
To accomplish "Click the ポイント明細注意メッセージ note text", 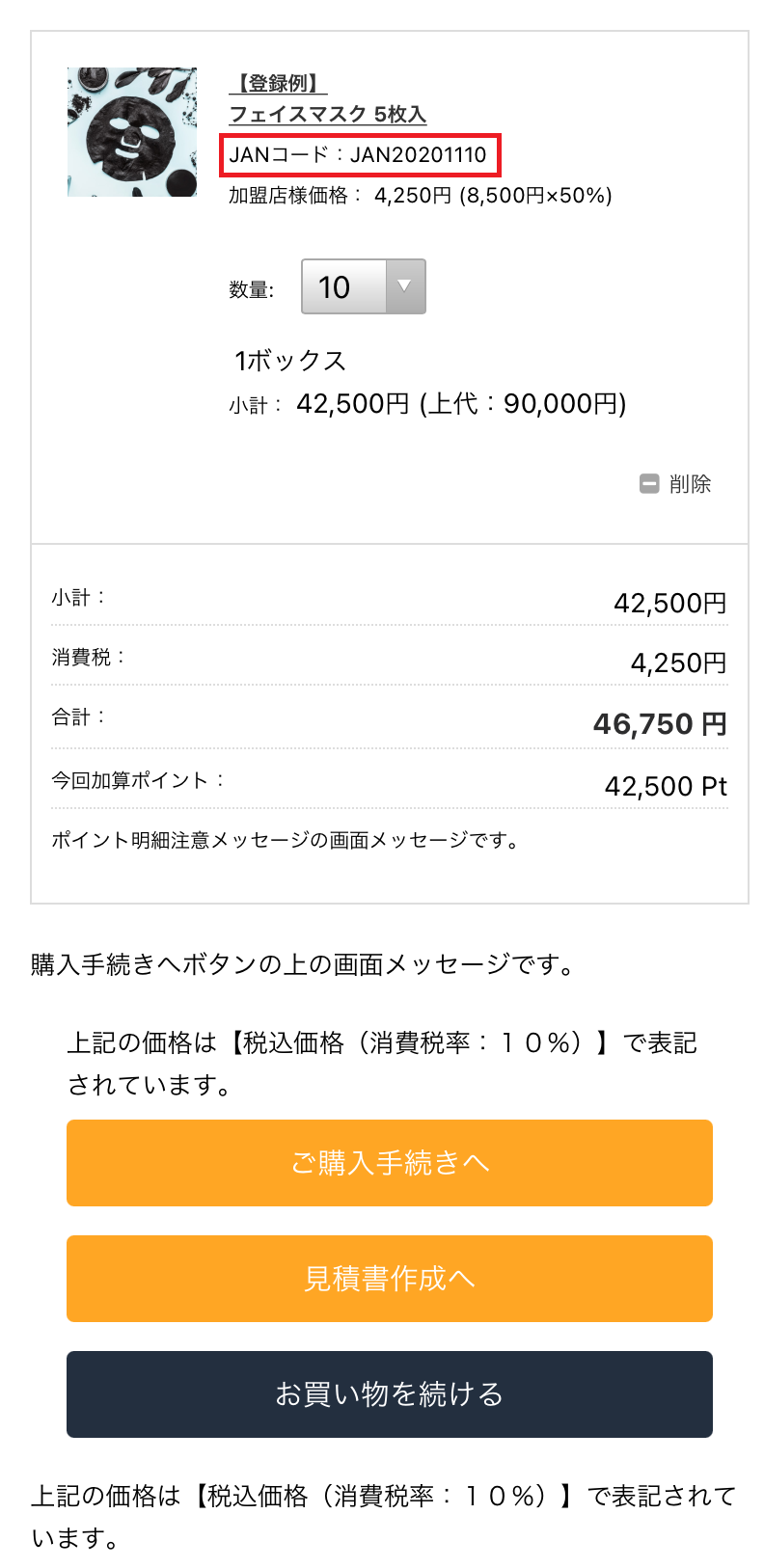I will pos(286,840).
